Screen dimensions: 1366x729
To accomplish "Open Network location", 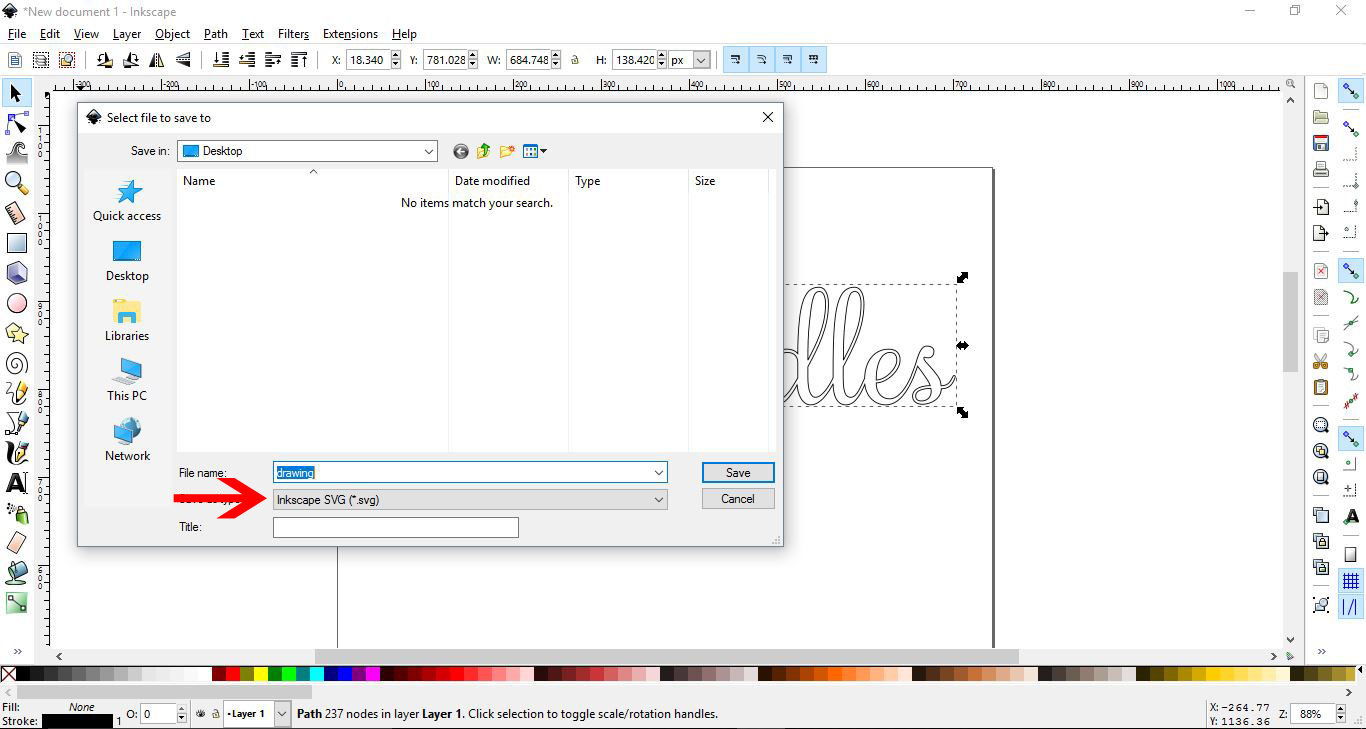I will pos(127,440).
